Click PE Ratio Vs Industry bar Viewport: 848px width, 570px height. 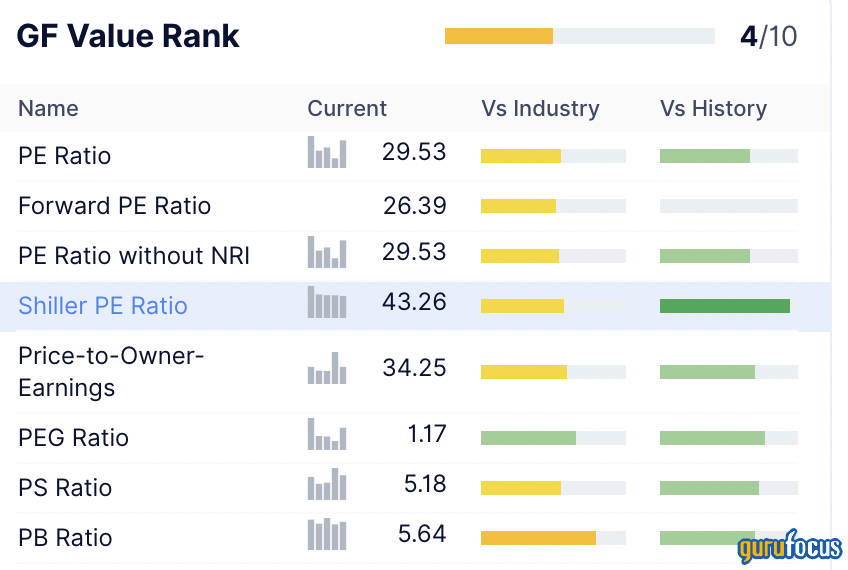click(553, 156)
